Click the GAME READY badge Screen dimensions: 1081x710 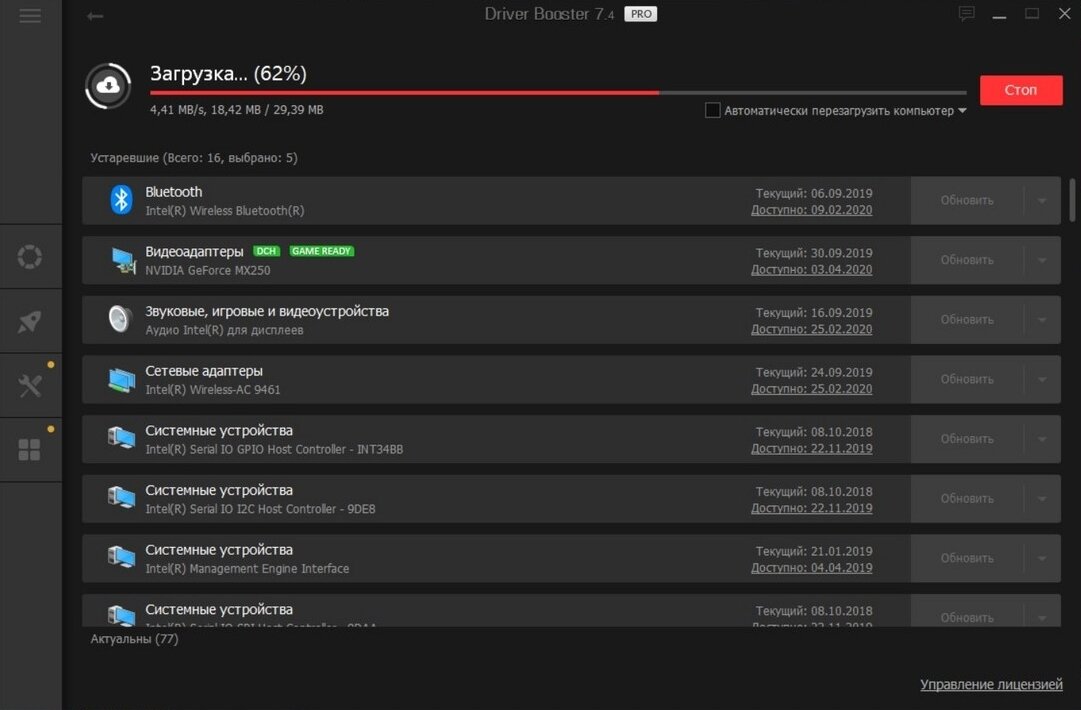click(321, 251)
